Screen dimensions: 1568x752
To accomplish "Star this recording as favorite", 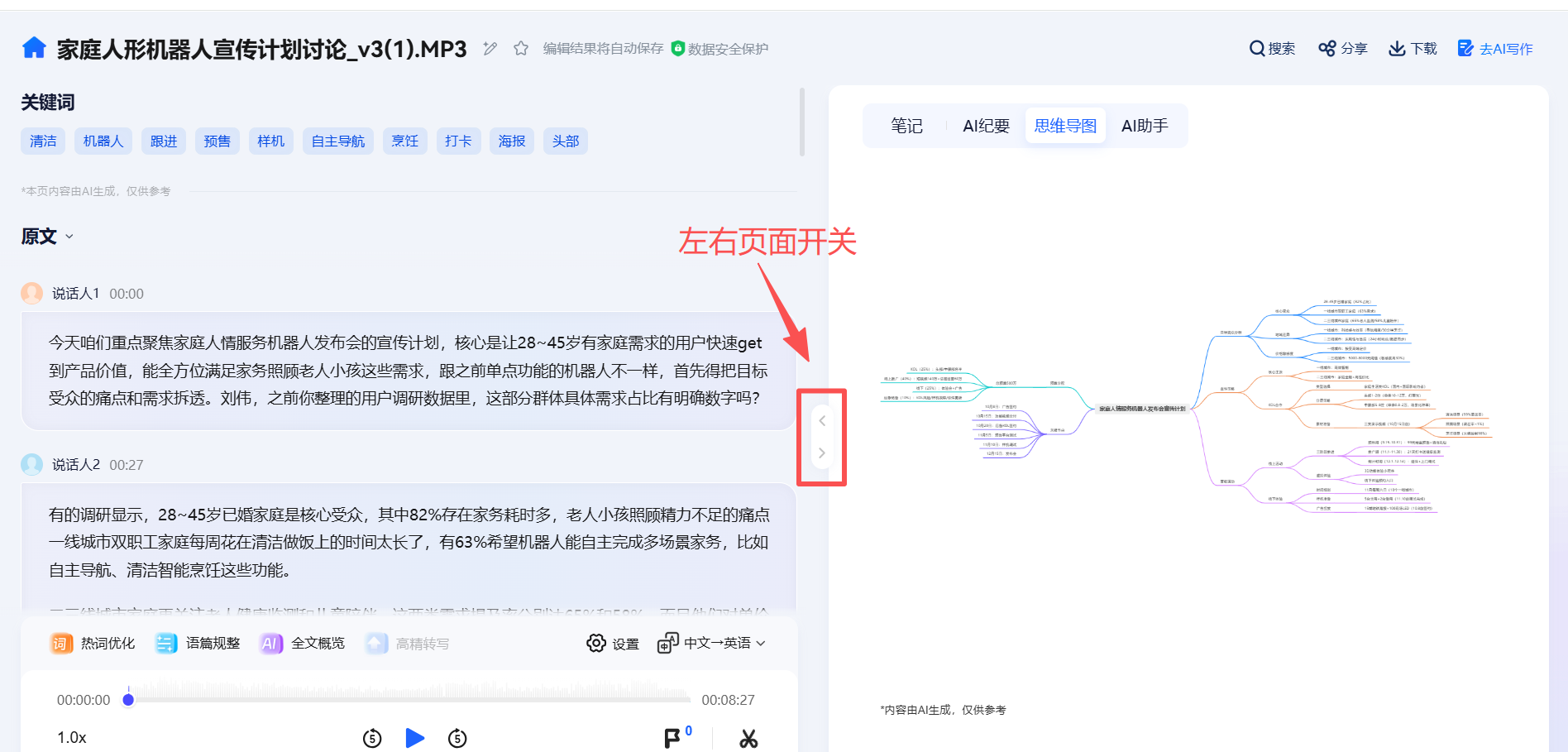I will click(521, 49).
